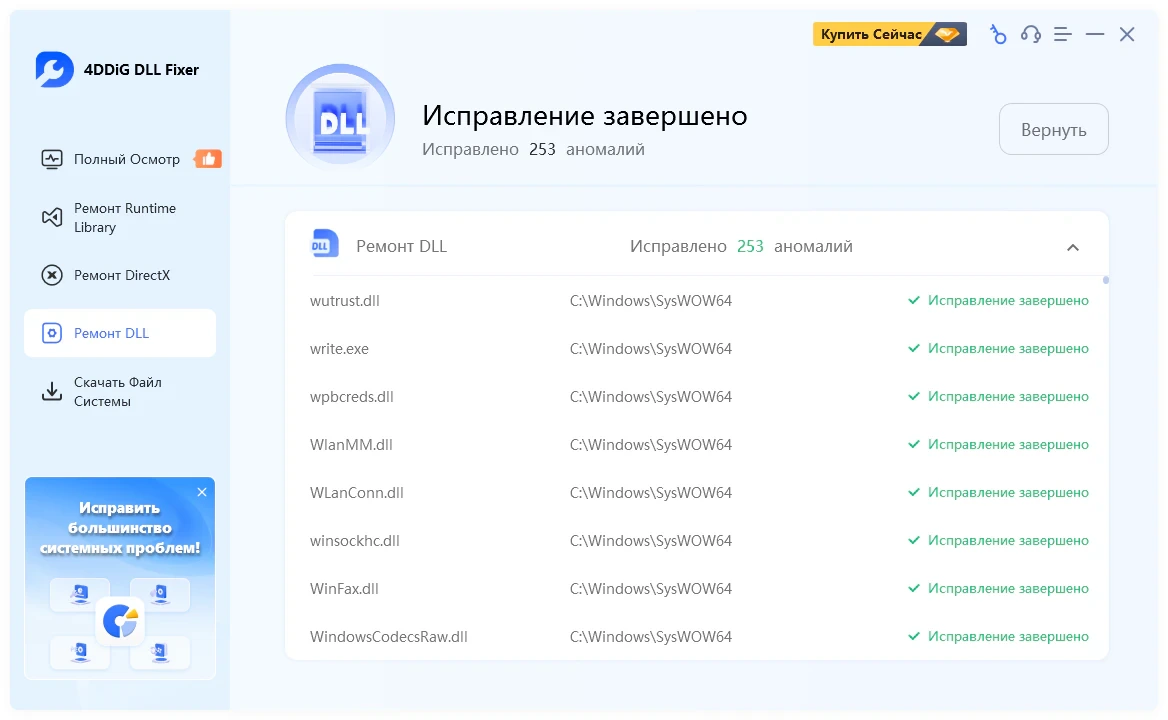Viewport: 1168px width, 720px height.
Task: Click the results list scrollbar thumb
Action: [x=1105, y=281]
